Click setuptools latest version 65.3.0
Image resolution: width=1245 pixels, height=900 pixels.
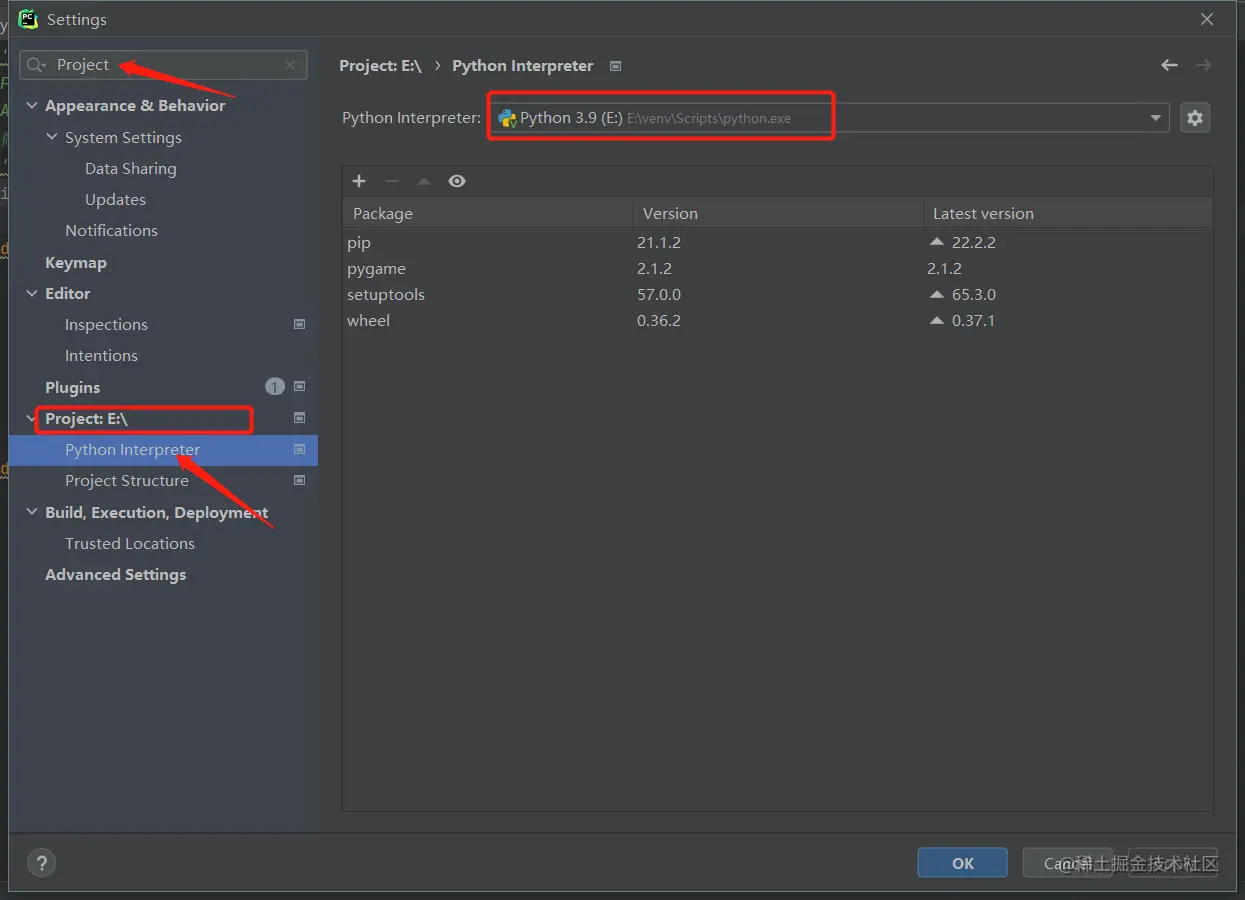[x=973, y=294]
